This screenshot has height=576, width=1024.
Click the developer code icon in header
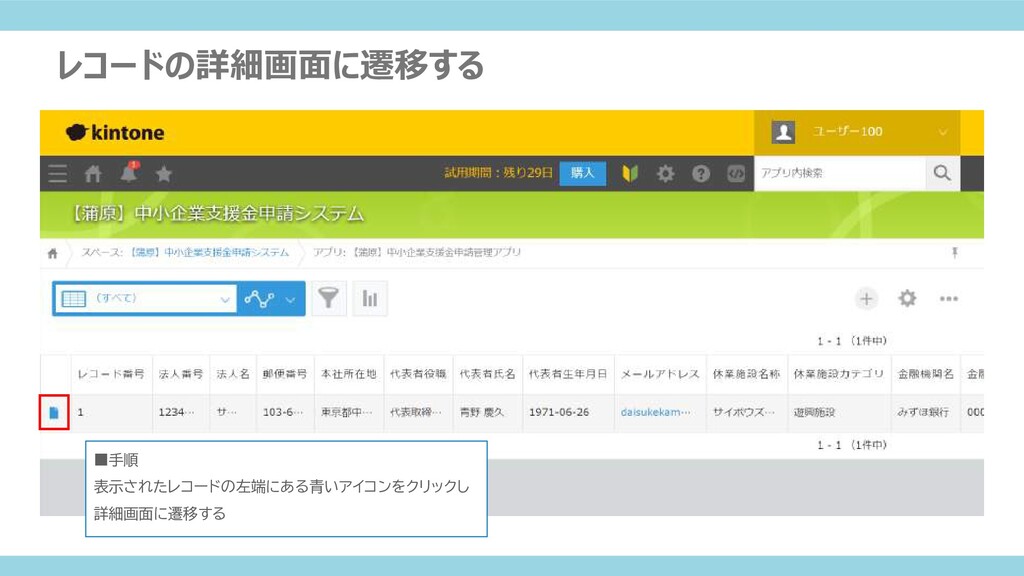click(735, 173)
